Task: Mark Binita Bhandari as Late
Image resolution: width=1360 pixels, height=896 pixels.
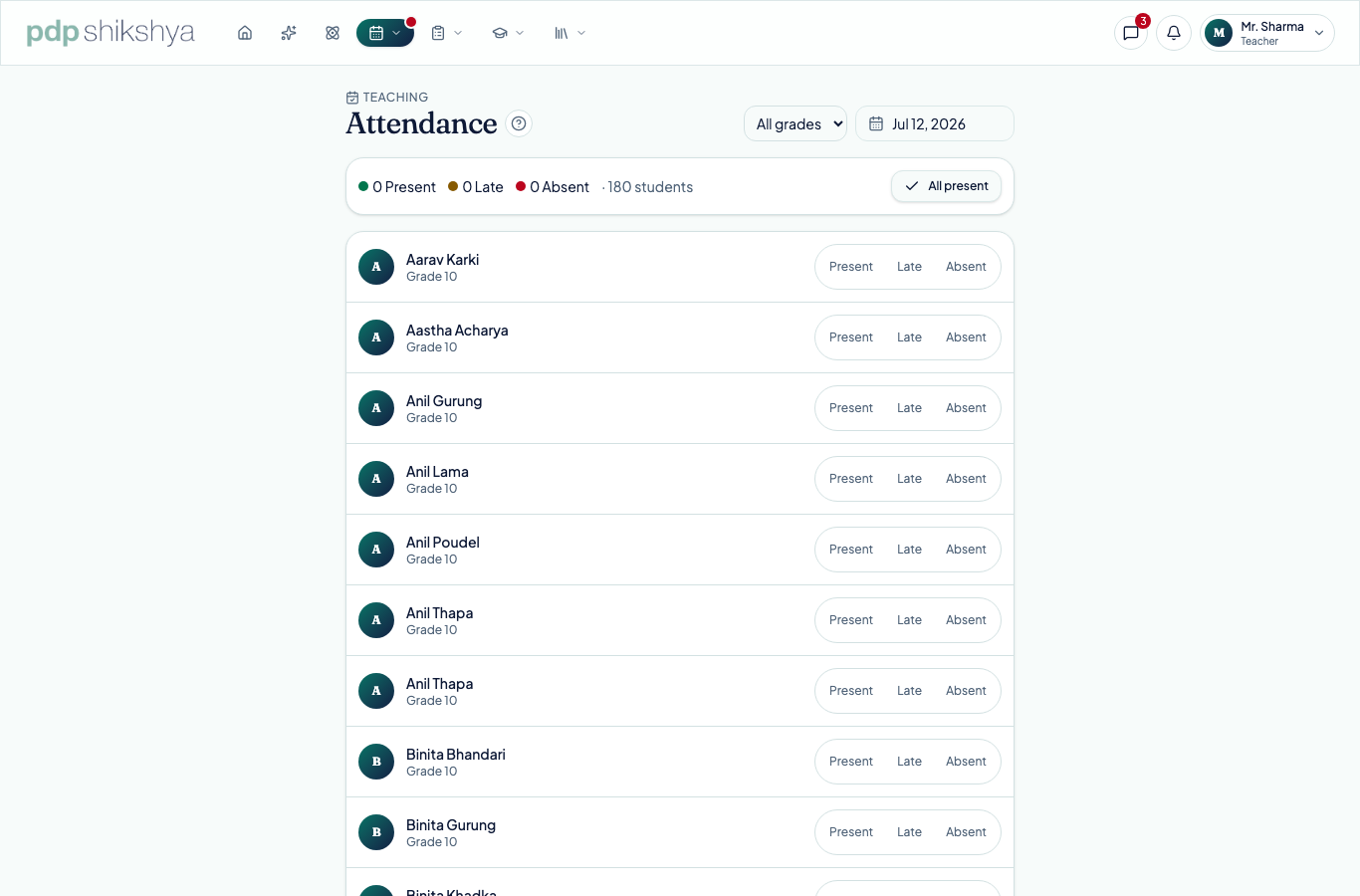Action: tap(909, 762)
